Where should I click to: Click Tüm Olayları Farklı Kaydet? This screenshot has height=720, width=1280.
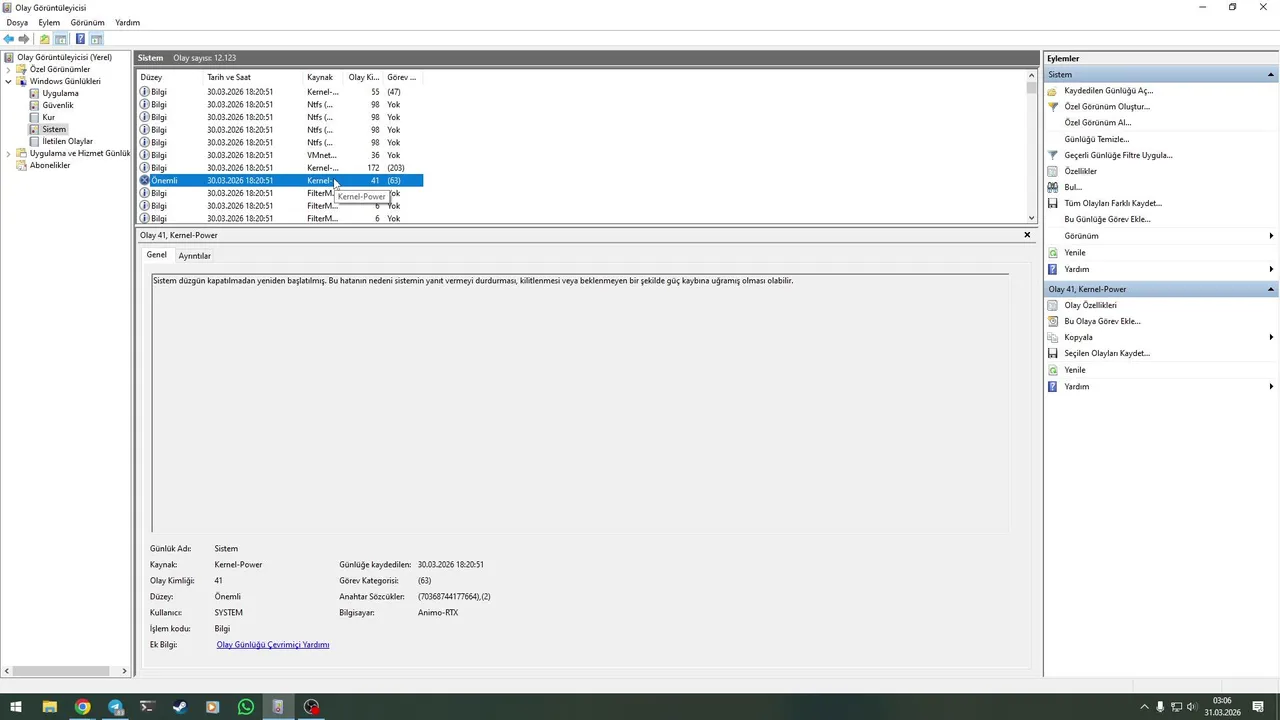point(1113,203)
